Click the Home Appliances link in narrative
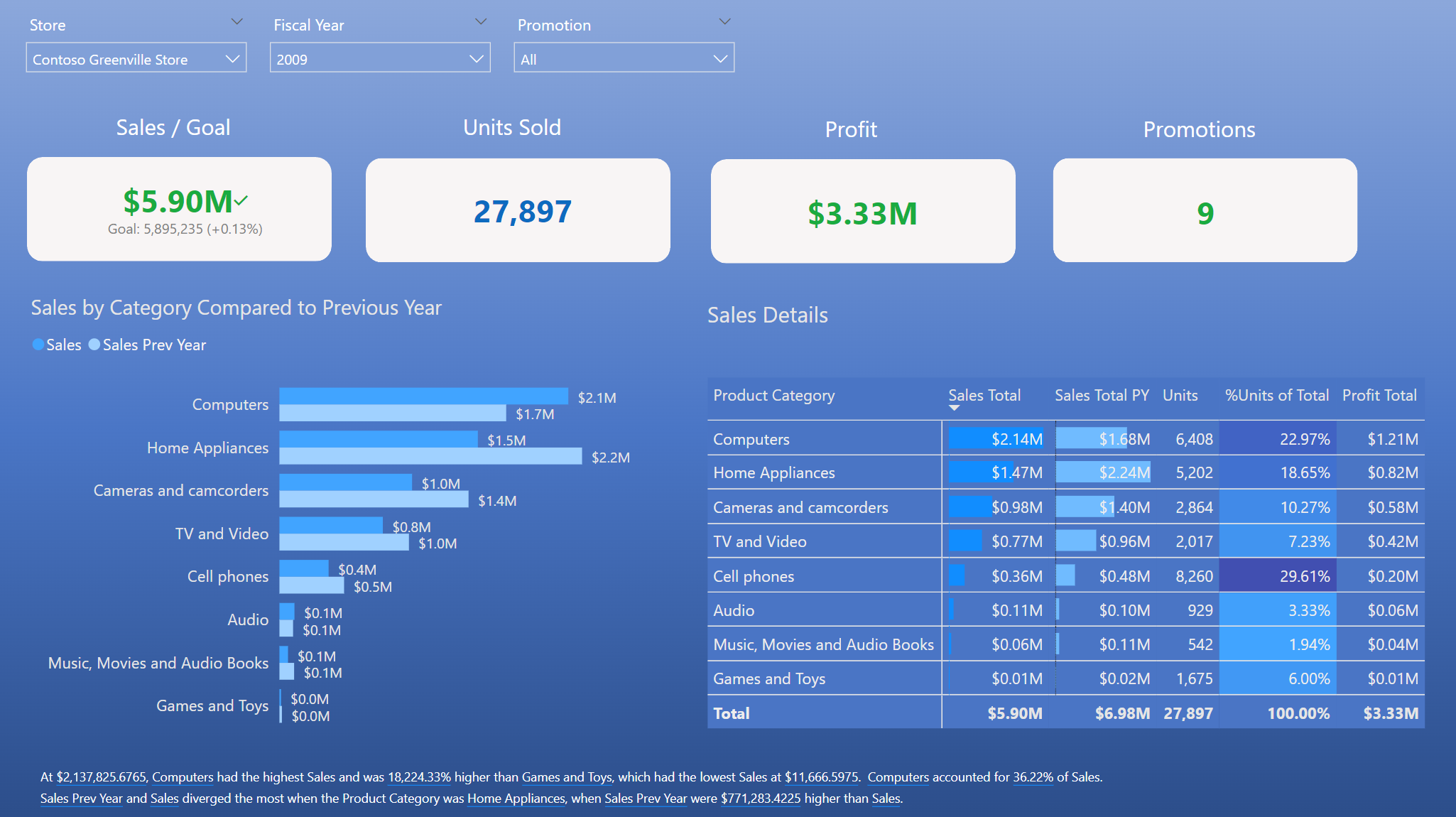The image size is (1456, 817). 516,799
